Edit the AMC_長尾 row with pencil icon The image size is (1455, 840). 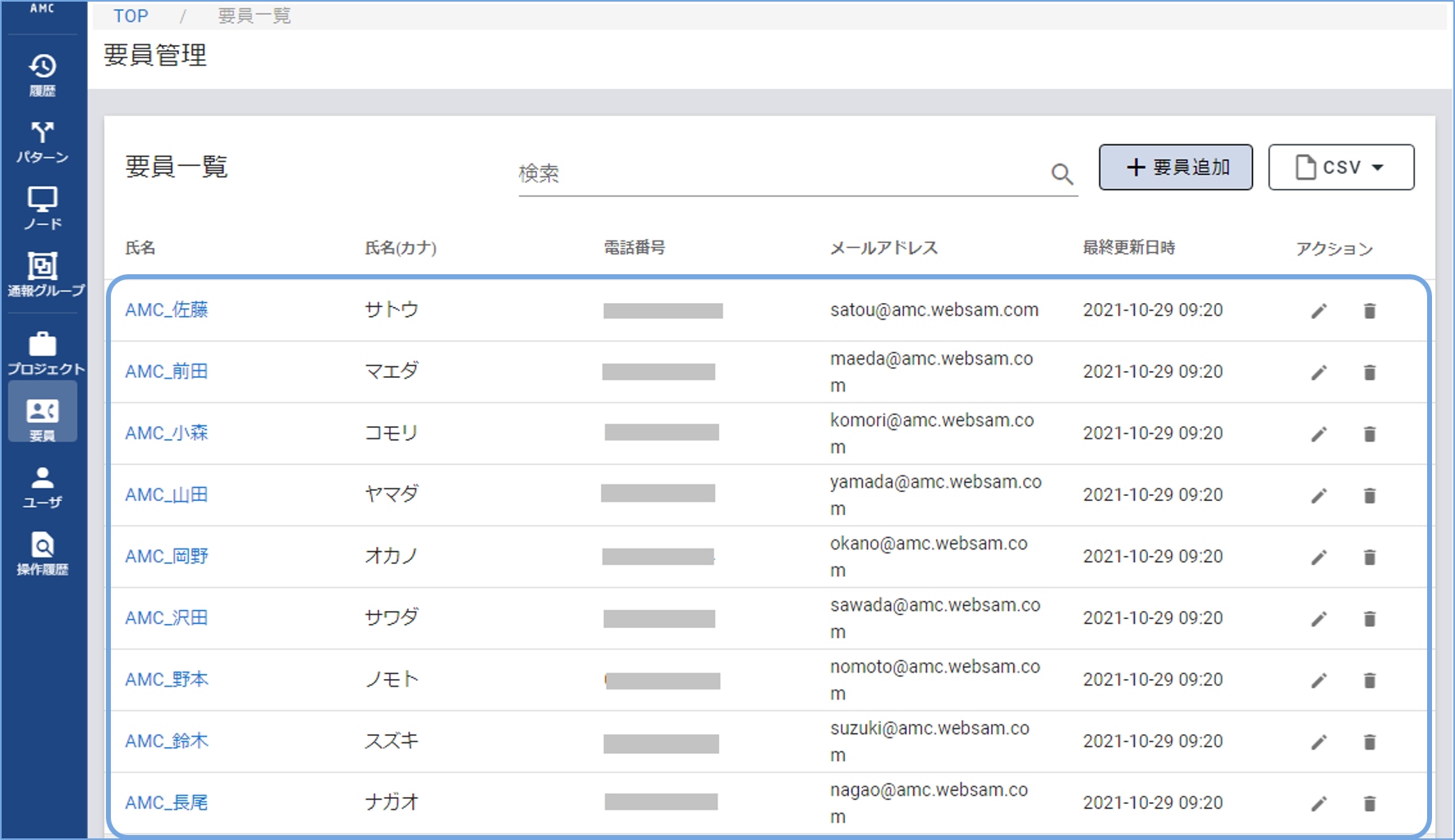pyautogui.click(x=1319, y=803)
